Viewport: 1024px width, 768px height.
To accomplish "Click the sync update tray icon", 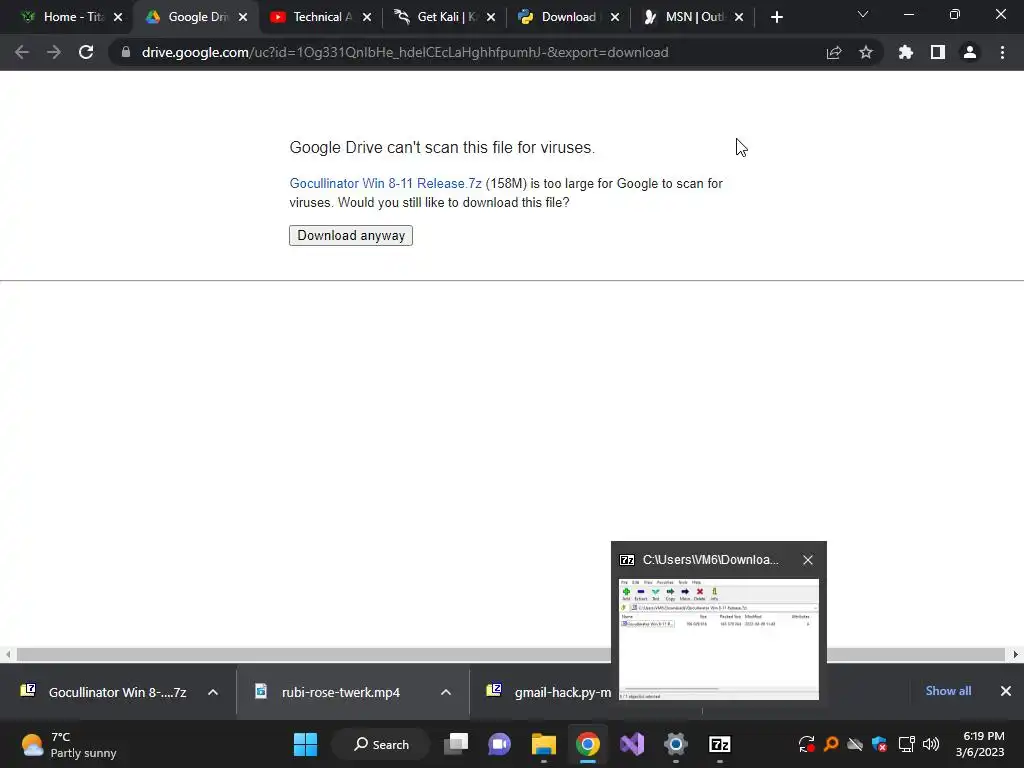I will tap(807, 744).
